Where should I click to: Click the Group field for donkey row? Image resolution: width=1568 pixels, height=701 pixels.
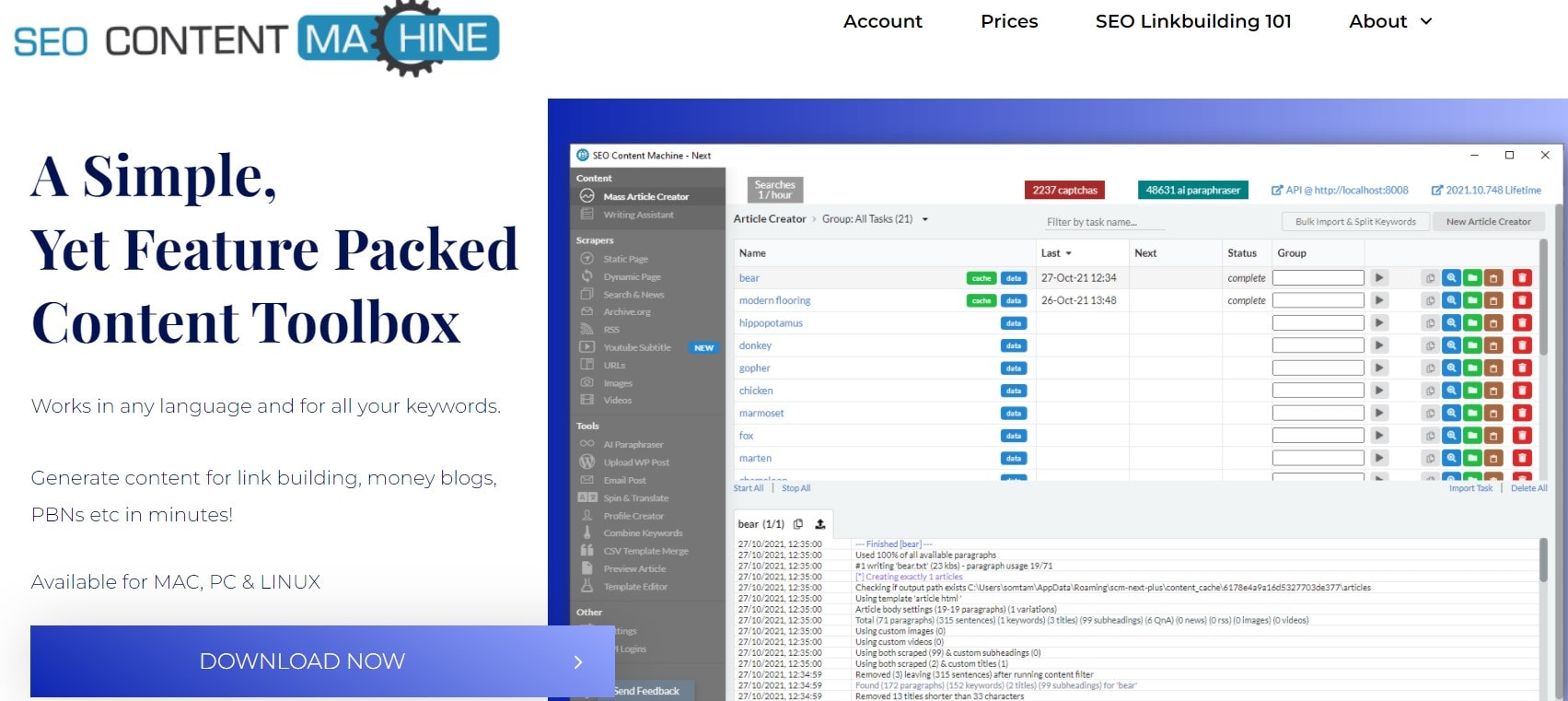pos(1318,345)
